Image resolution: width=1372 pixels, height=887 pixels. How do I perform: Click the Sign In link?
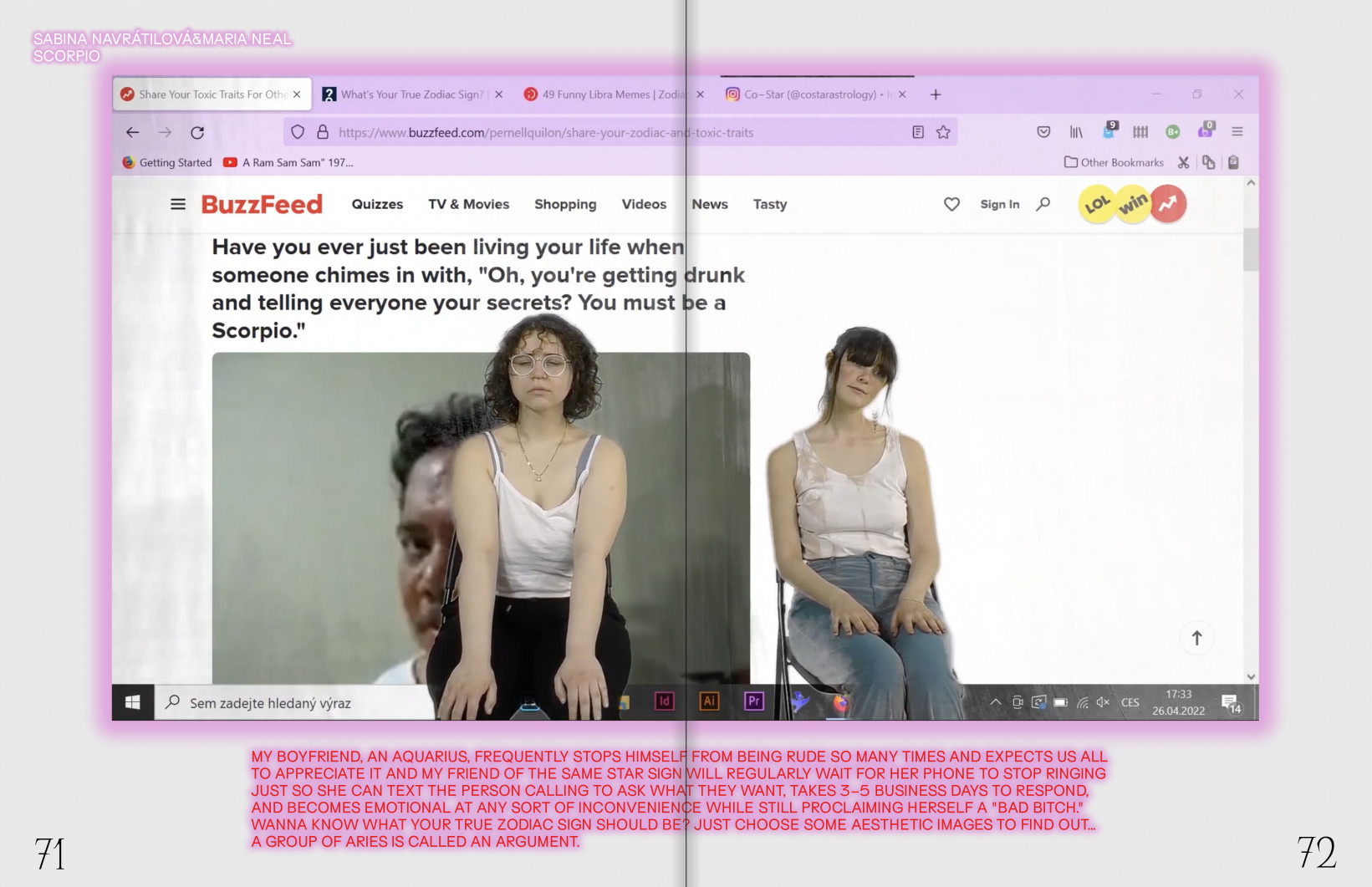(999, 204)
